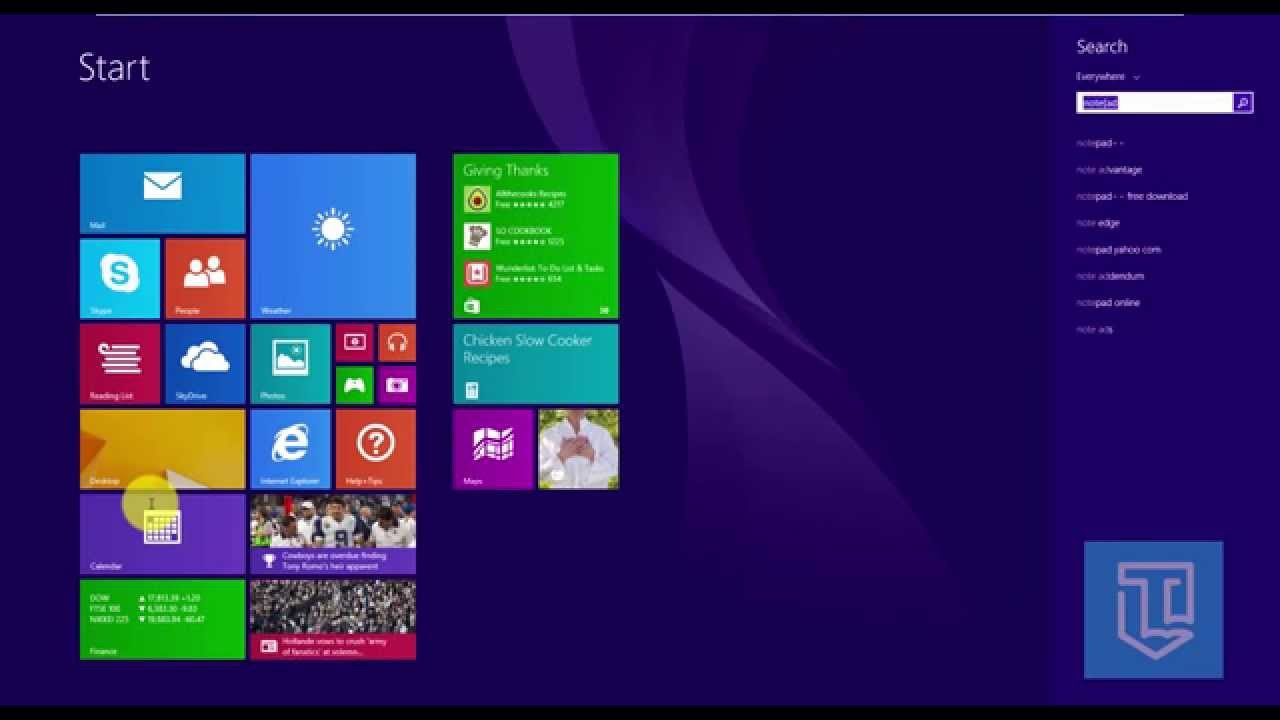Choose 'notepad++ free download' suggestion
This screenshot has width=1280, height=720.
(x=1132, y=196)
